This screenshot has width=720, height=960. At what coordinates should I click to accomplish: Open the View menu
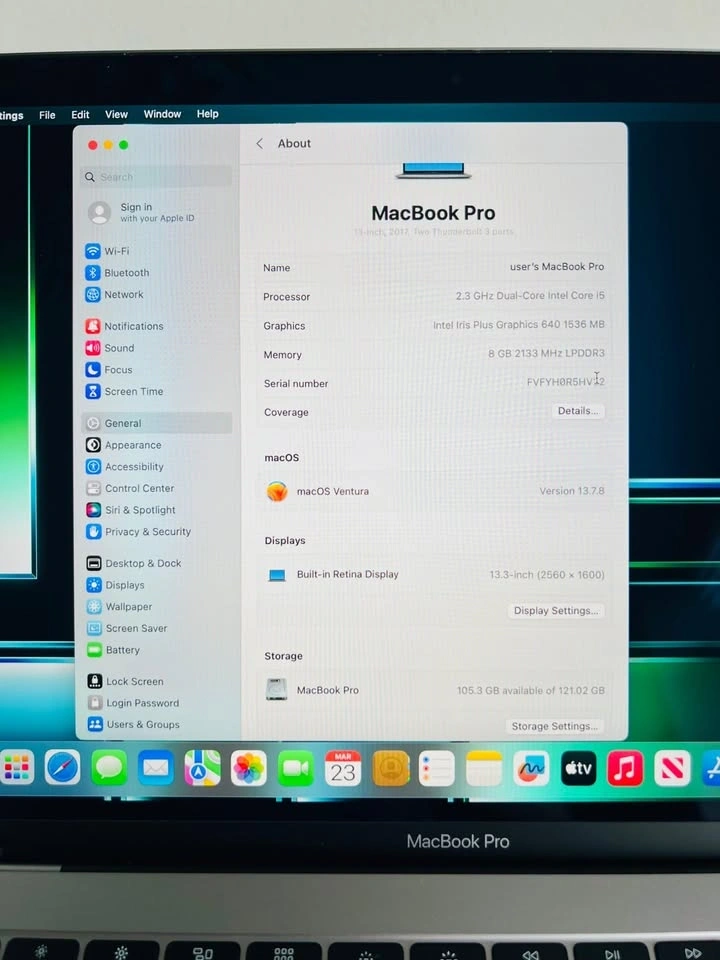pyautogui.click(x=116, y=115)
